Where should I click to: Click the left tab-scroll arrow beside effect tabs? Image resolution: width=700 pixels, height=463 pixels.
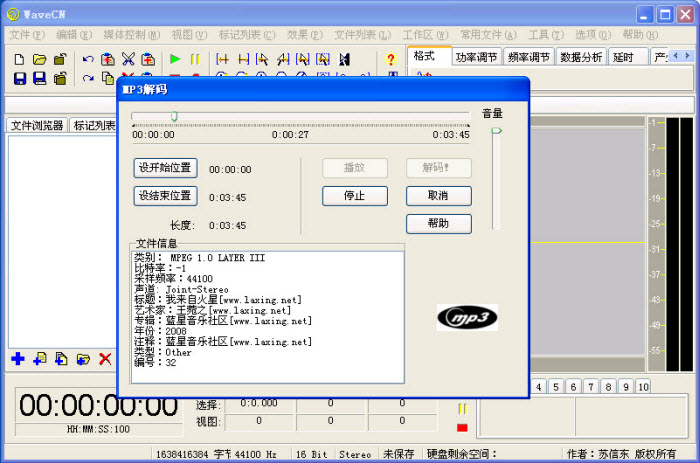tap(675, 56)
